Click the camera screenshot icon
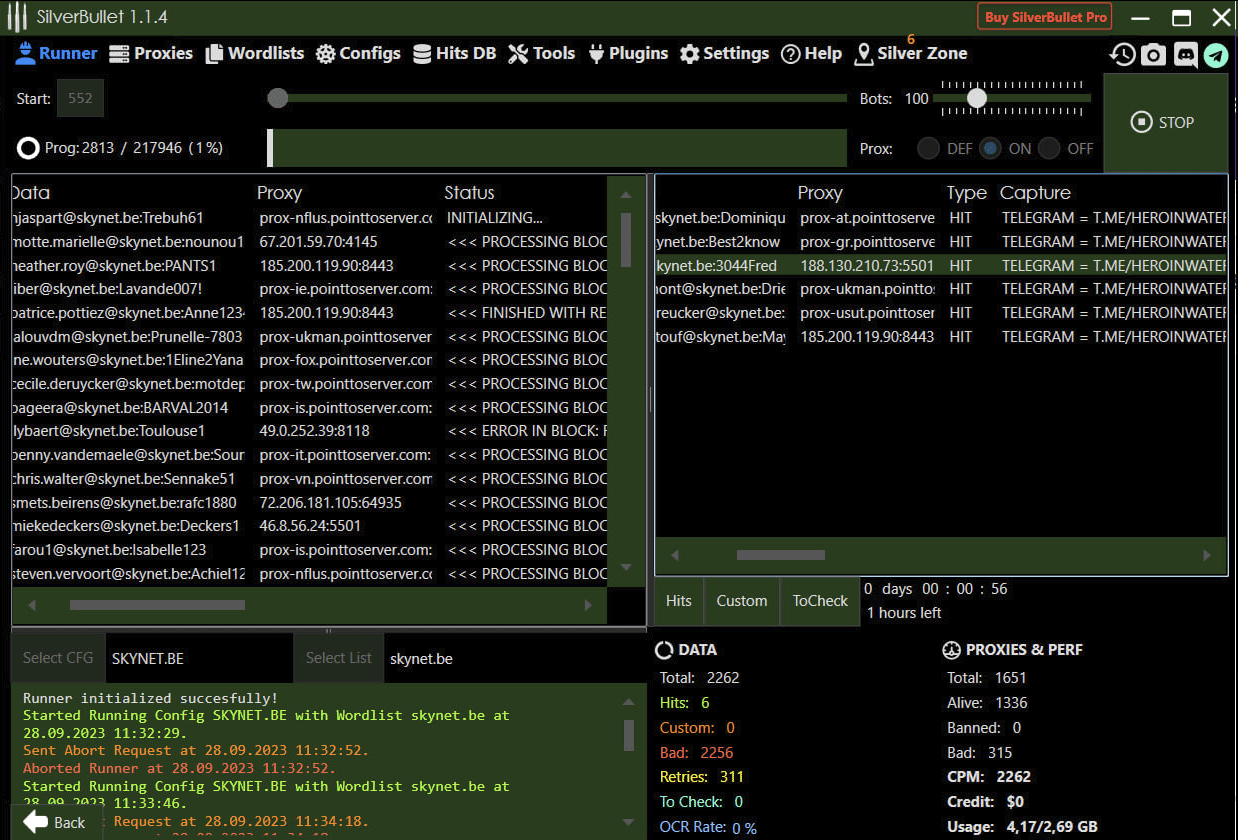This screenshot has width=1238, height=840. pyautogui.click(x=1153, y=55)
